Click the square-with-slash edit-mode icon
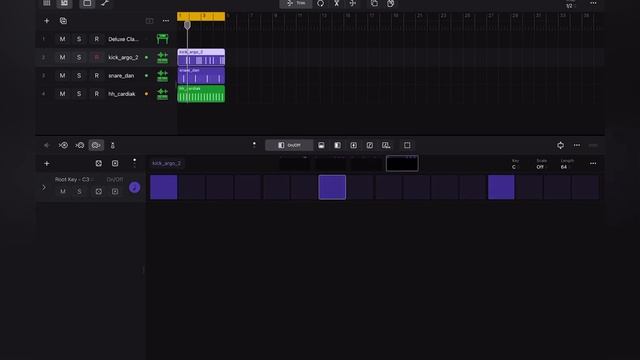Screen dimensions: 640x360 click(370, 145)
